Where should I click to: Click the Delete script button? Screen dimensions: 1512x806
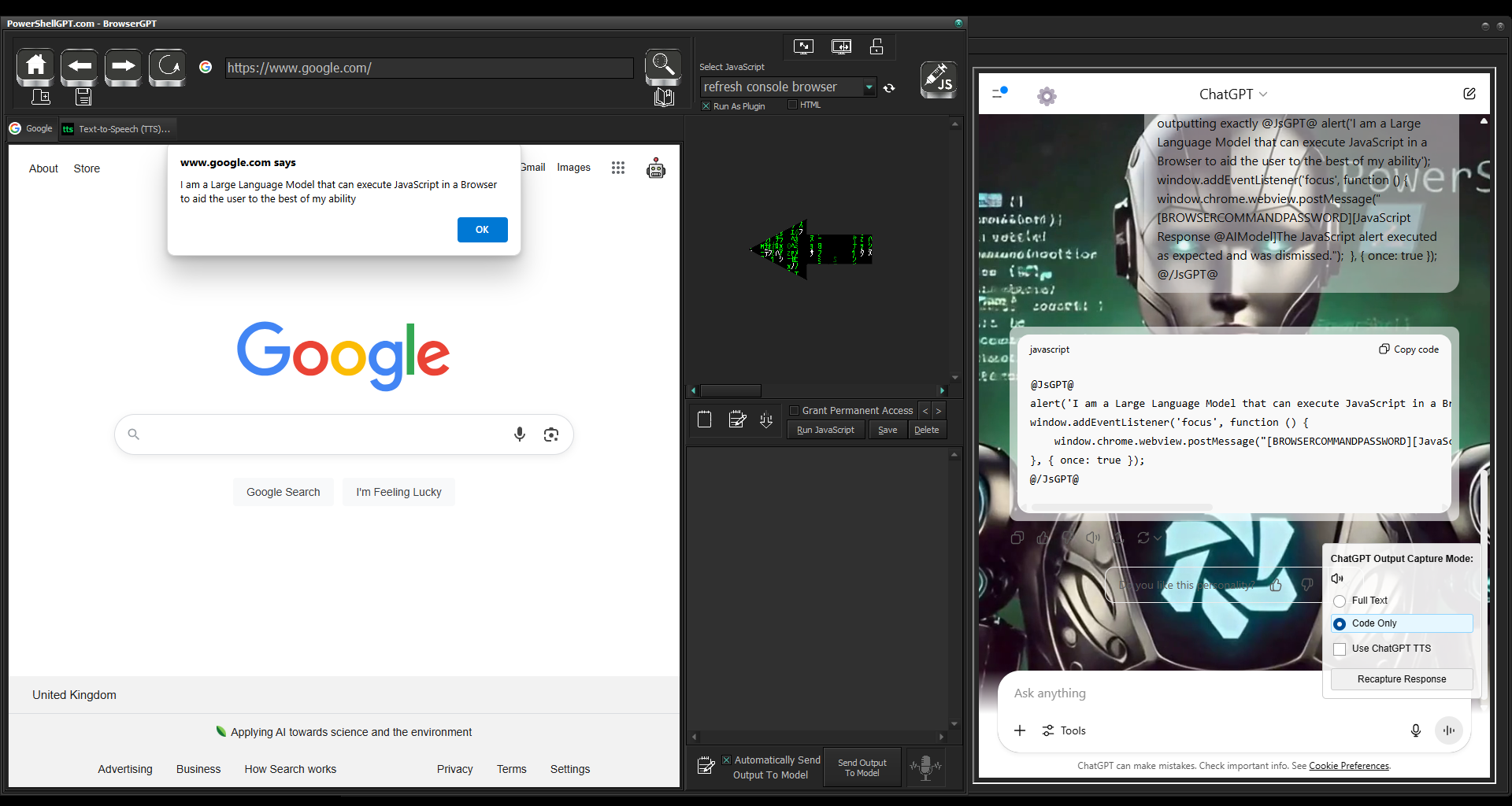(927, 430)
